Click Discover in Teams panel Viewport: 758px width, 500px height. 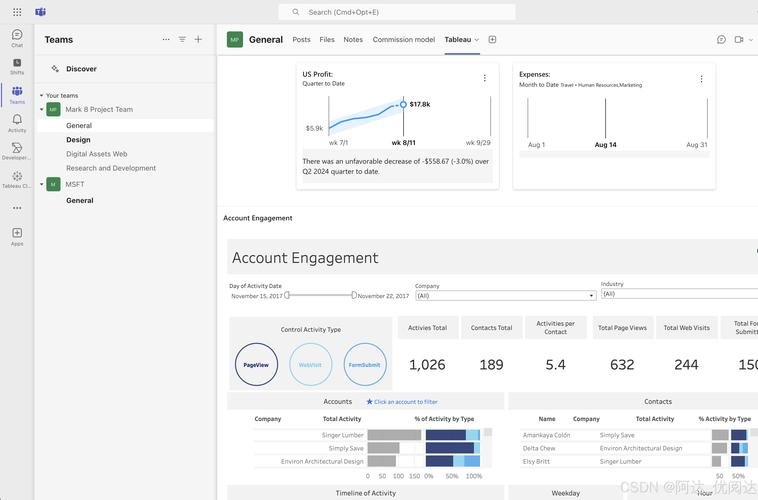click(x=81, y=69)
